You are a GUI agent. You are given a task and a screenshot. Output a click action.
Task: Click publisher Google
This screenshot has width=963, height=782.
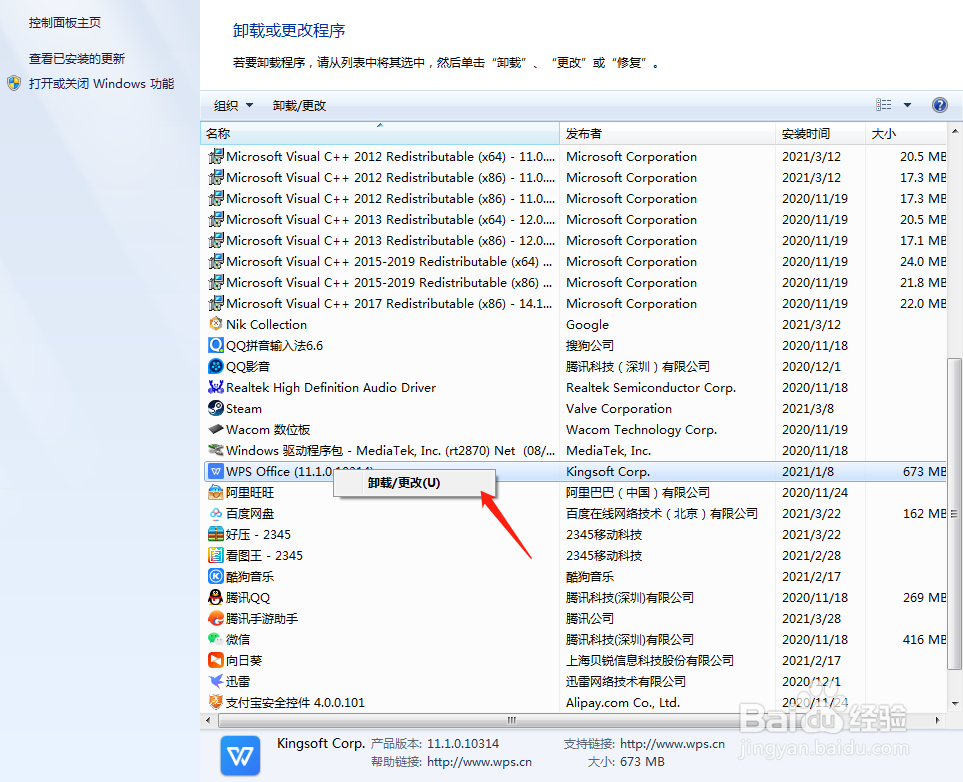[587, 324]
